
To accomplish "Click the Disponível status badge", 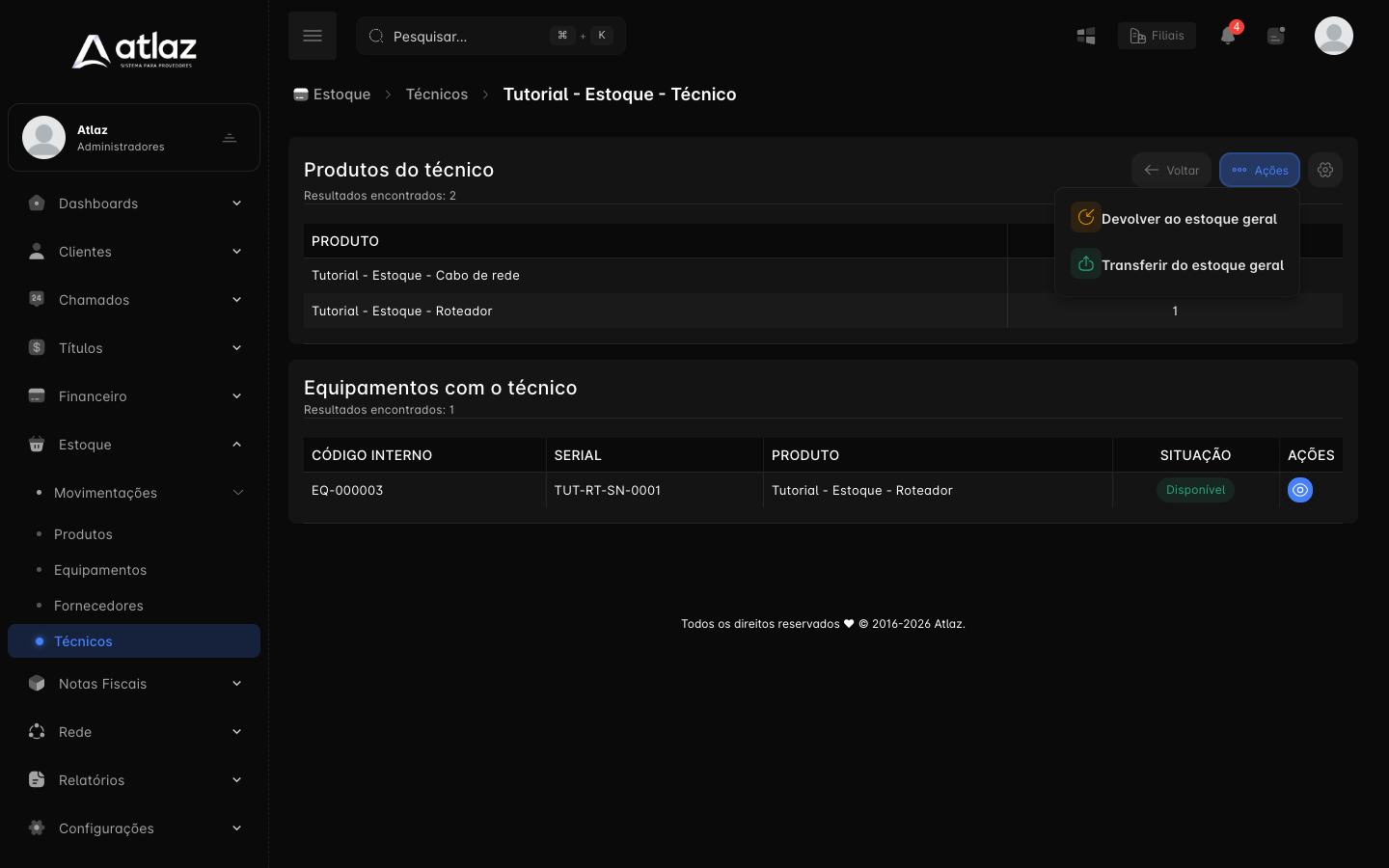I will 1195,490.
